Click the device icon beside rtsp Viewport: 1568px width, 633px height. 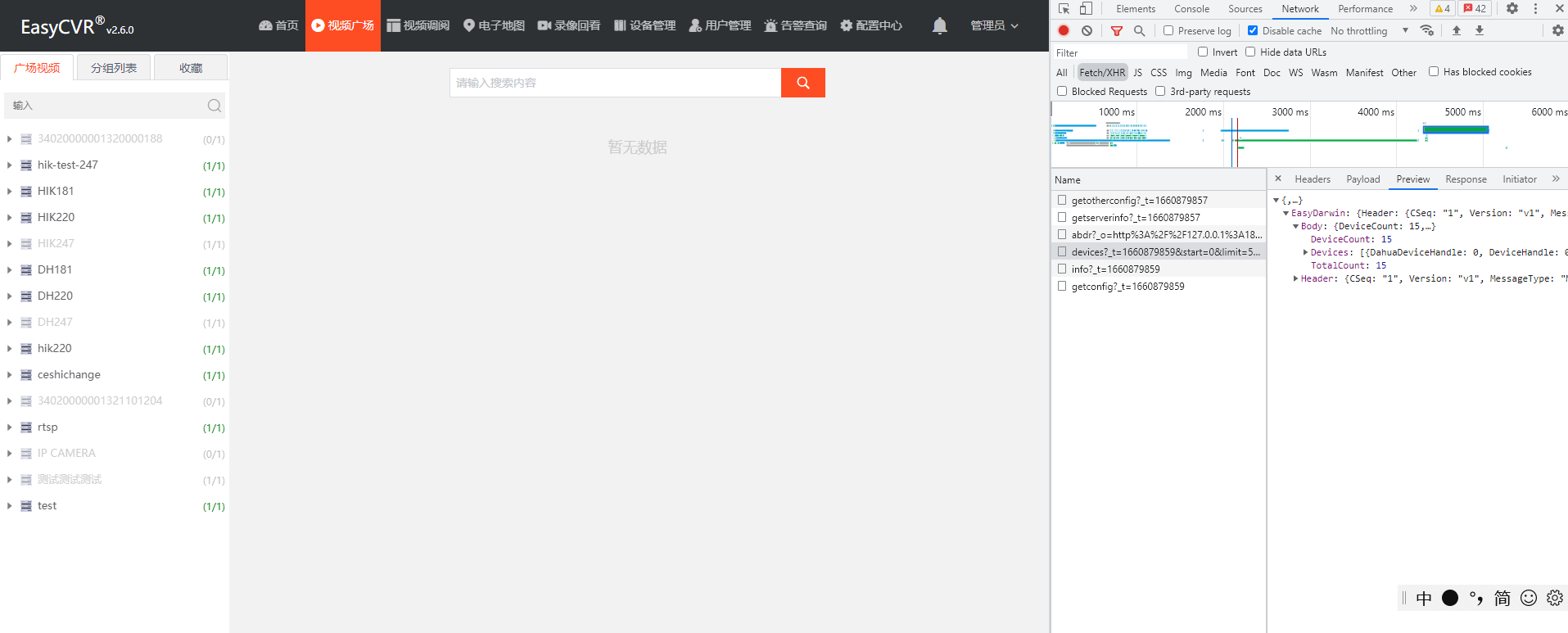26,427
